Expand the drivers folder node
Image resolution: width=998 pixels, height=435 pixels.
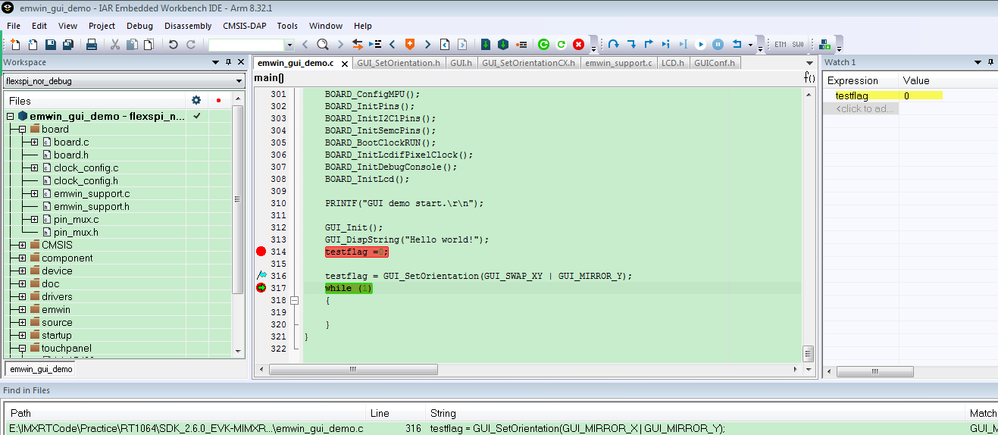(22, 297)
